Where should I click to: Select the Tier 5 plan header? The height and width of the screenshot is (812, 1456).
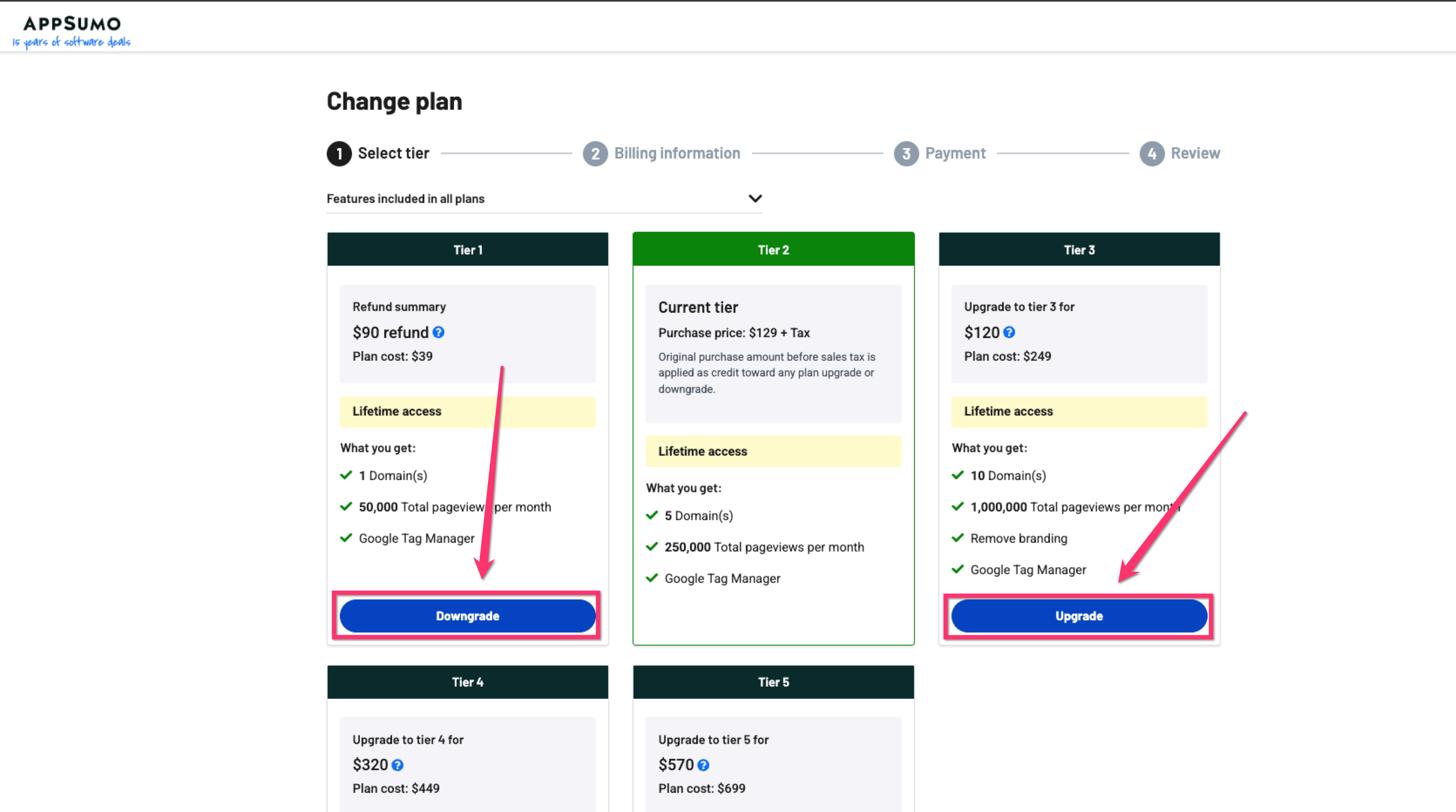(x=773, y=682)
